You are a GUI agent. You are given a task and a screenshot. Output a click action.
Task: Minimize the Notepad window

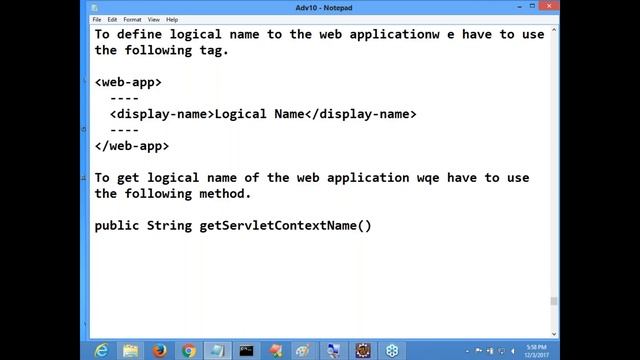tap(519, 7)
